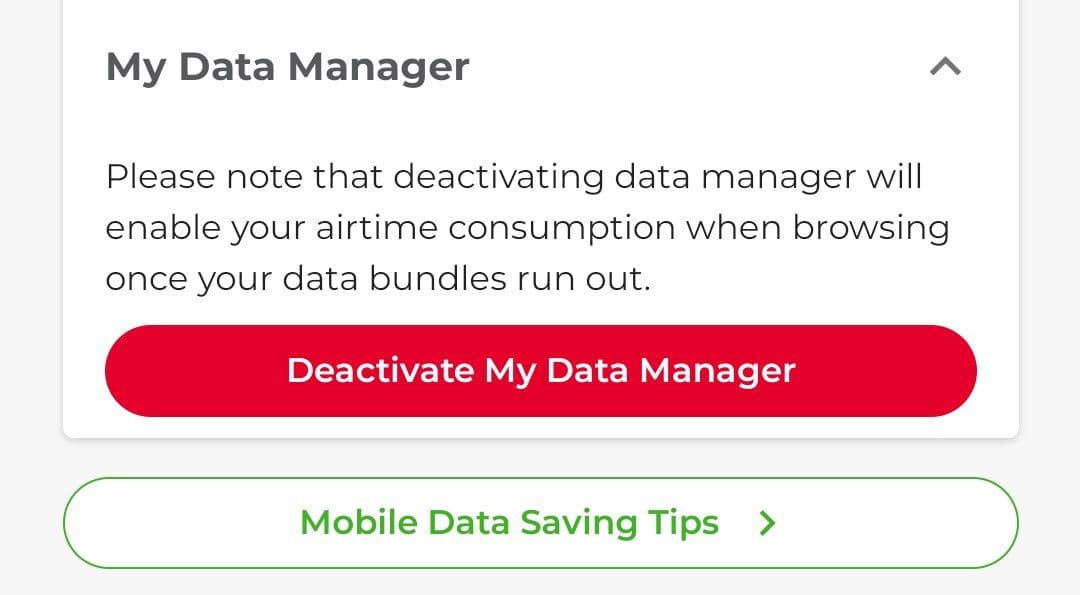Click the right arrow in Mobile Data Saving Tips
The width and height of the screenshot is (1080, 595).
[x=767, y=523]
